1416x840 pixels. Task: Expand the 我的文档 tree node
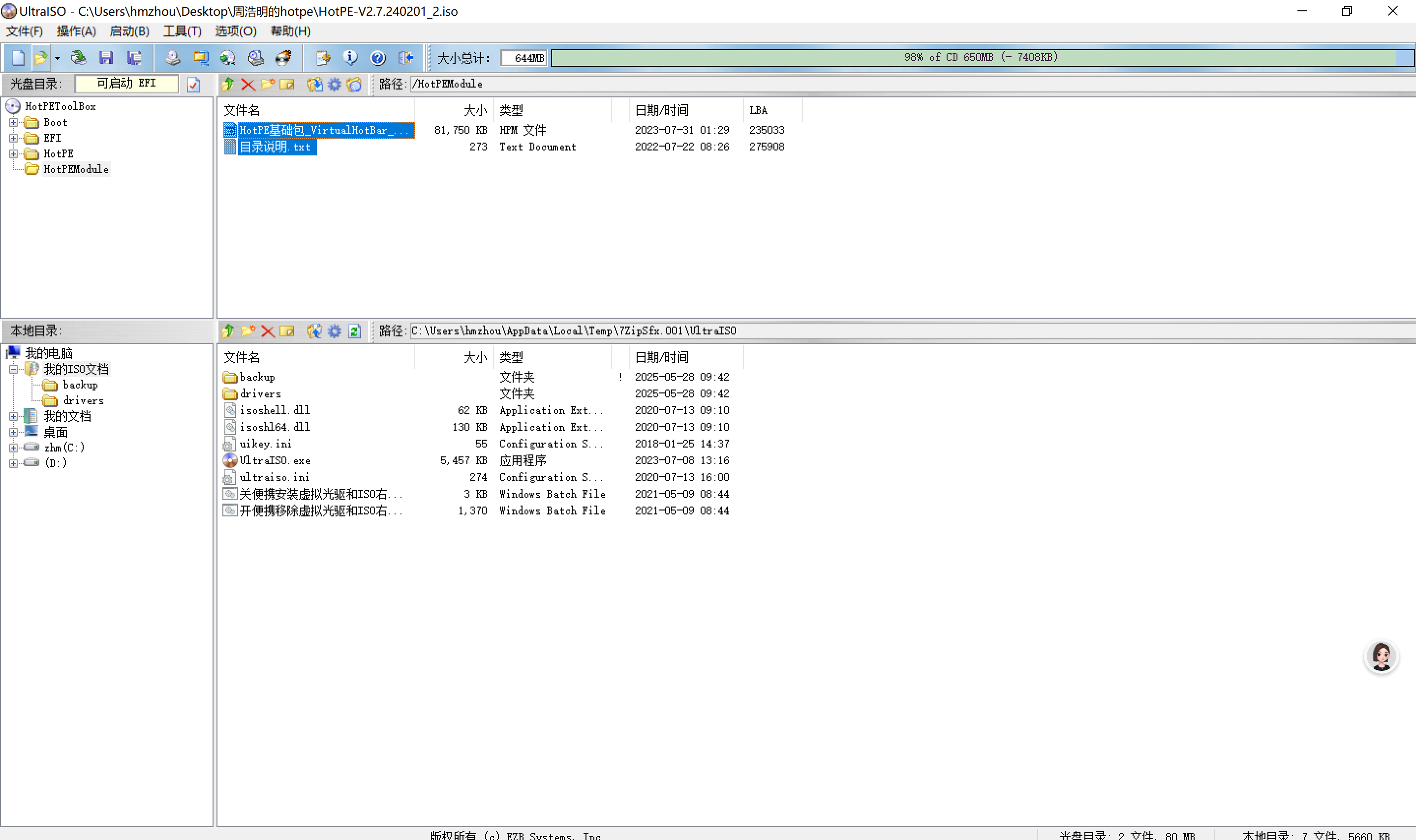(x=13, y=417)
